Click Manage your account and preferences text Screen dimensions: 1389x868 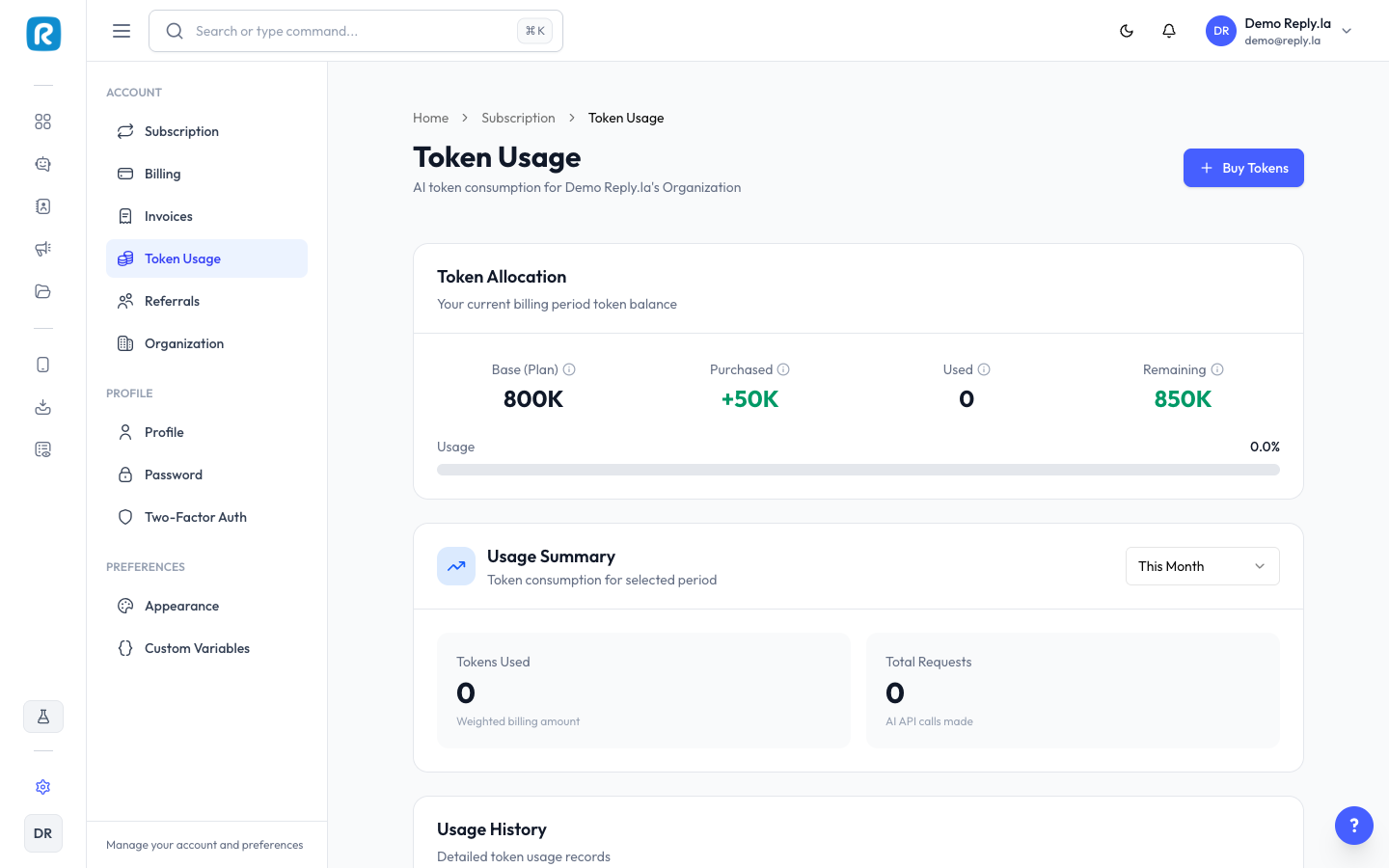pos(204,845)
